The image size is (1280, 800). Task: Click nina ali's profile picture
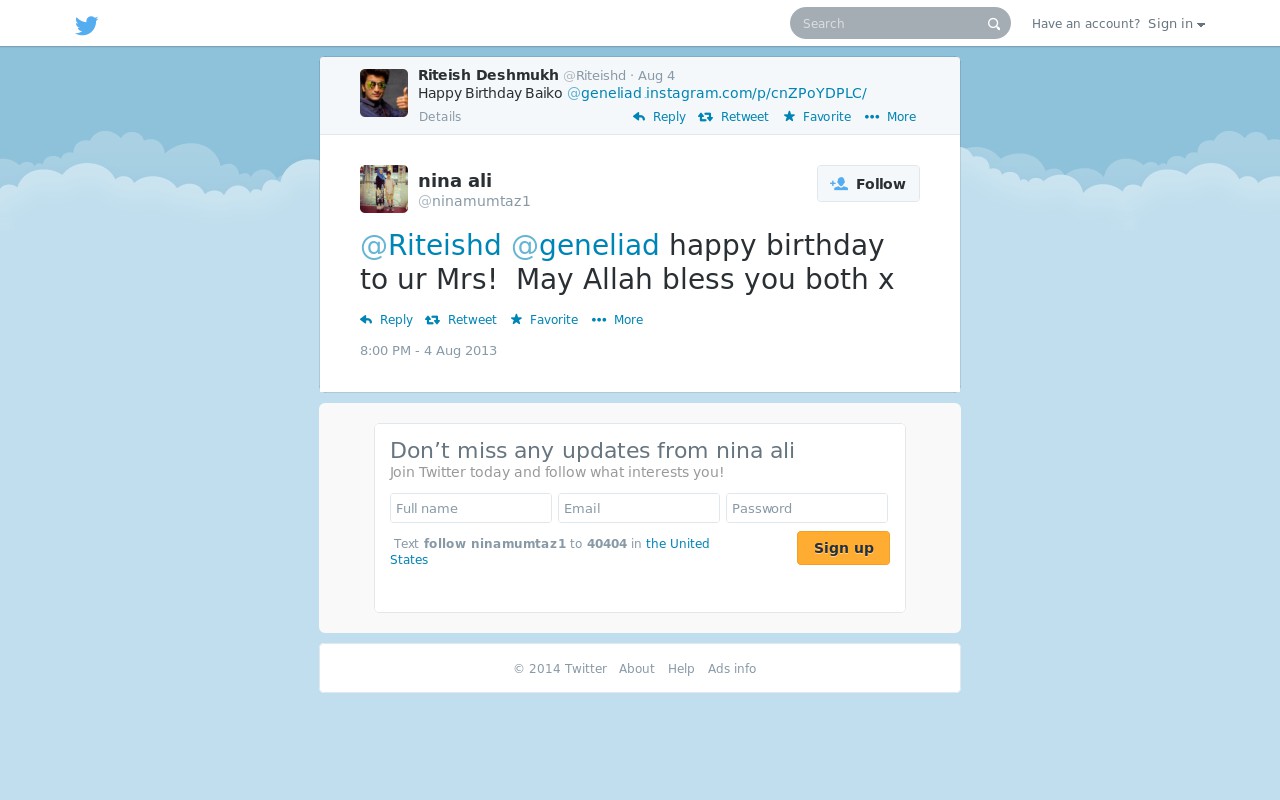tap(384, 189)
